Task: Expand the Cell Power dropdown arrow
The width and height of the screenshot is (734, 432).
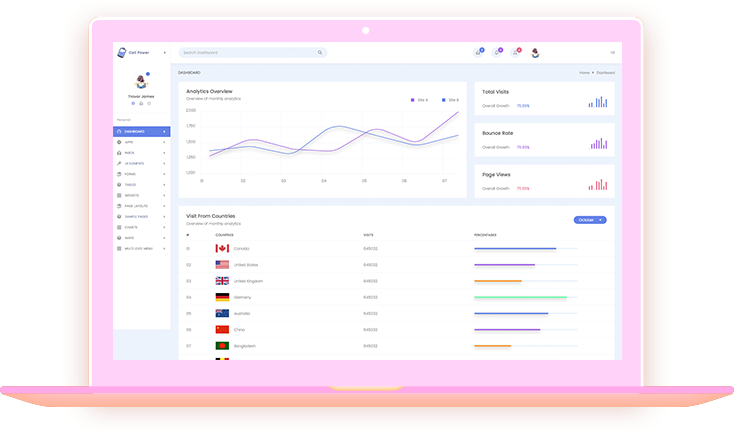Action: 165,52
